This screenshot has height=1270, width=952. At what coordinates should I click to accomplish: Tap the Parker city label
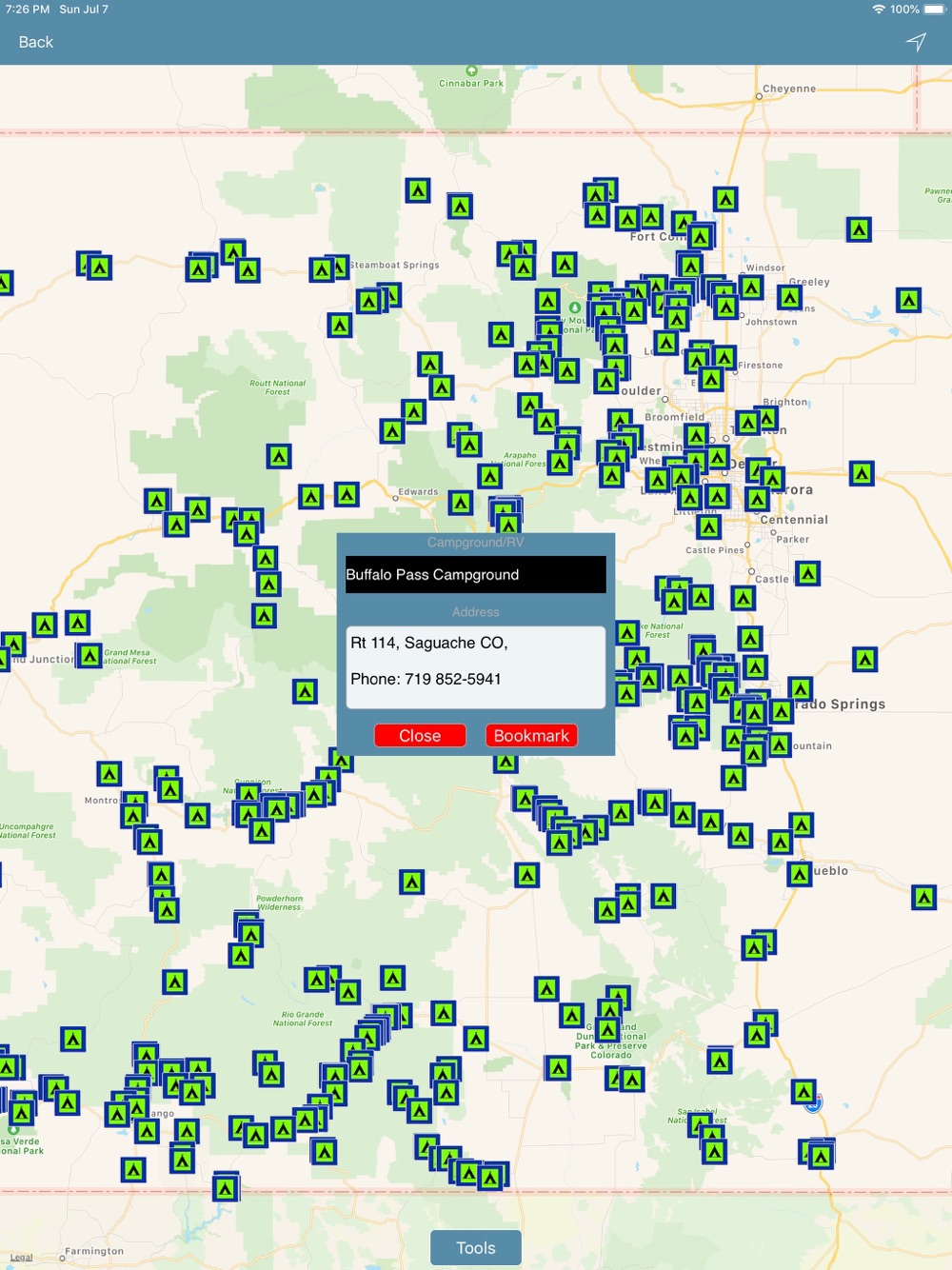click(x=792, y=540)
